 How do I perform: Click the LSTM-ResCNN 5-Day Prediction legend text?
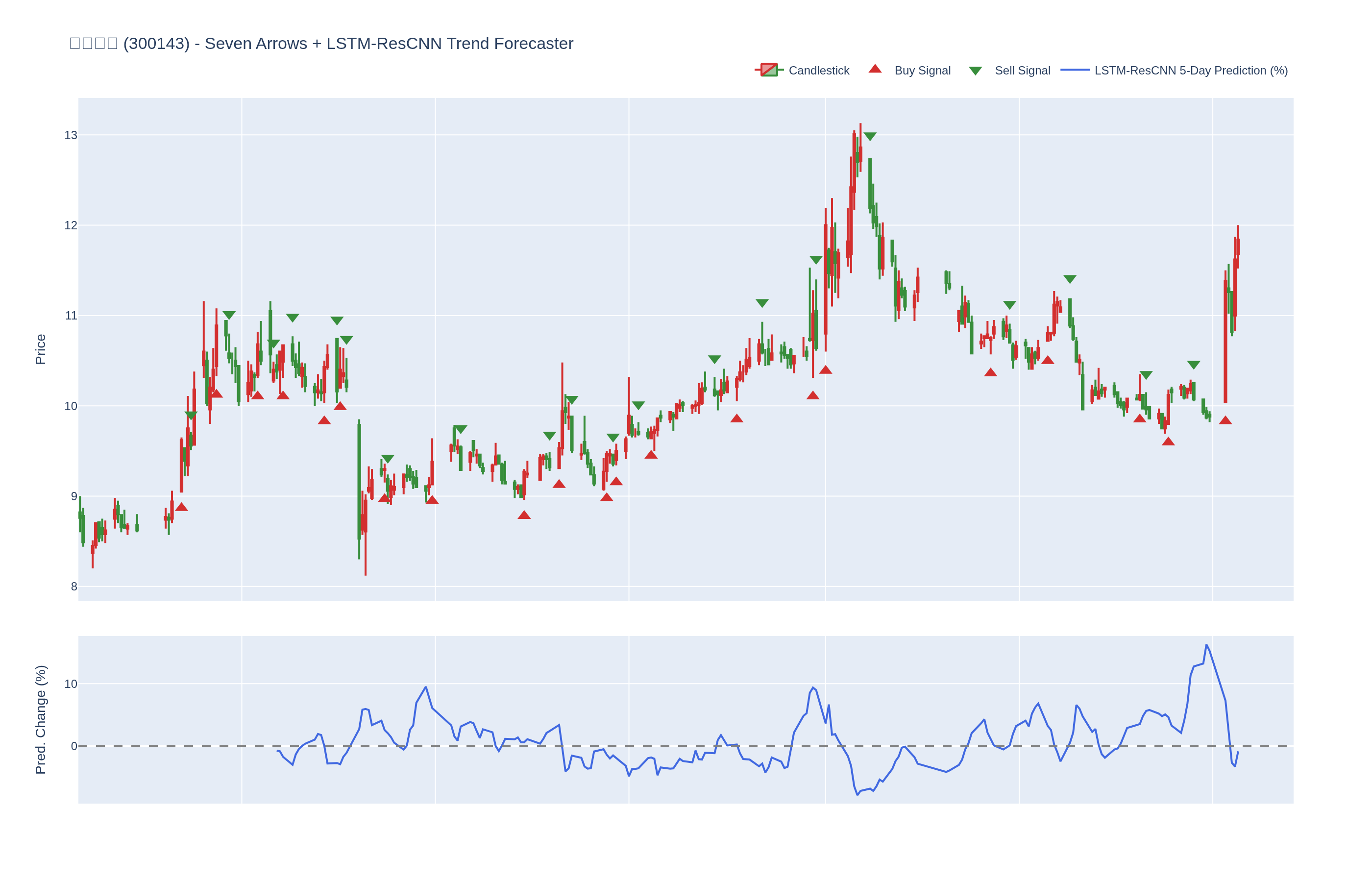pyautogui.click(x=1191, y=71)
